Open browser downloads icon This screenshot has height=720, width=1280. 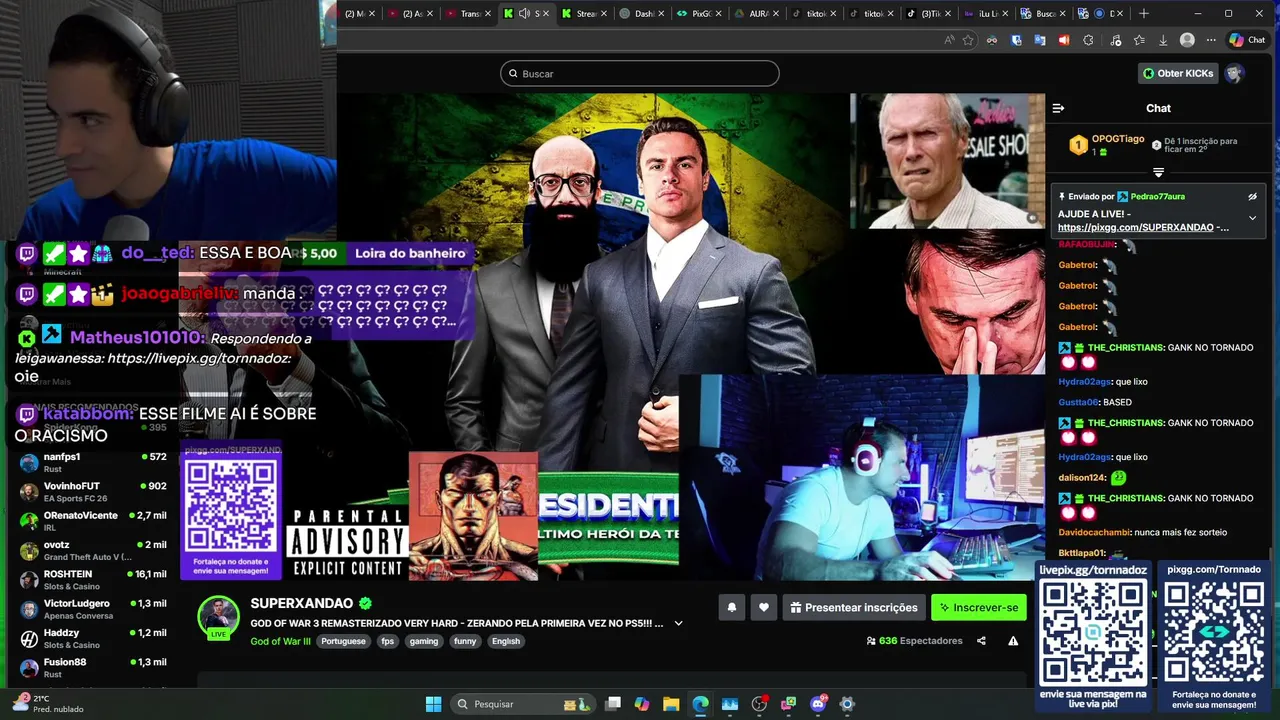pos(1163,40)
